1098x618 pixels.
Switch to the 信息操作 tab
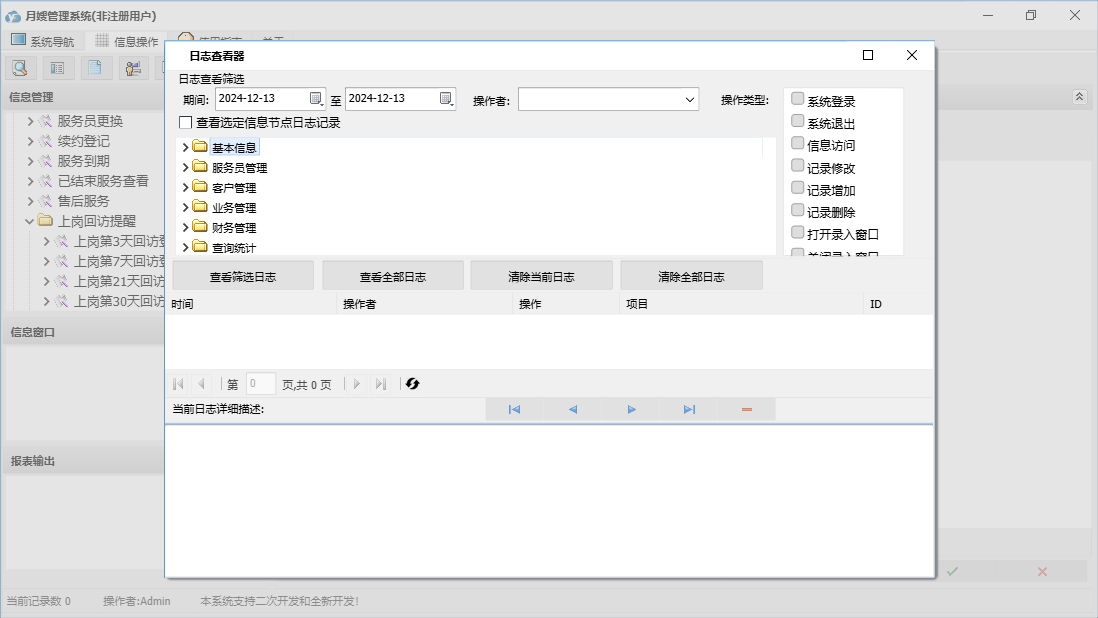[x=126, y=41]
